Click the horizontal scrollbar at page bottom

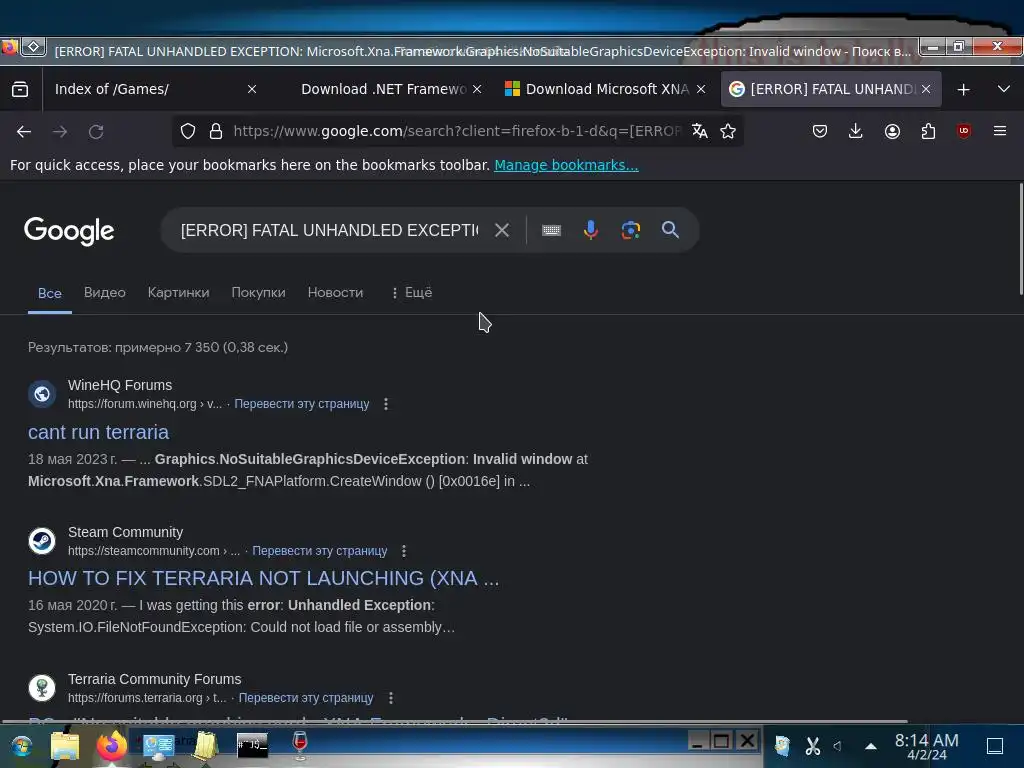click(x=455, y=721)
